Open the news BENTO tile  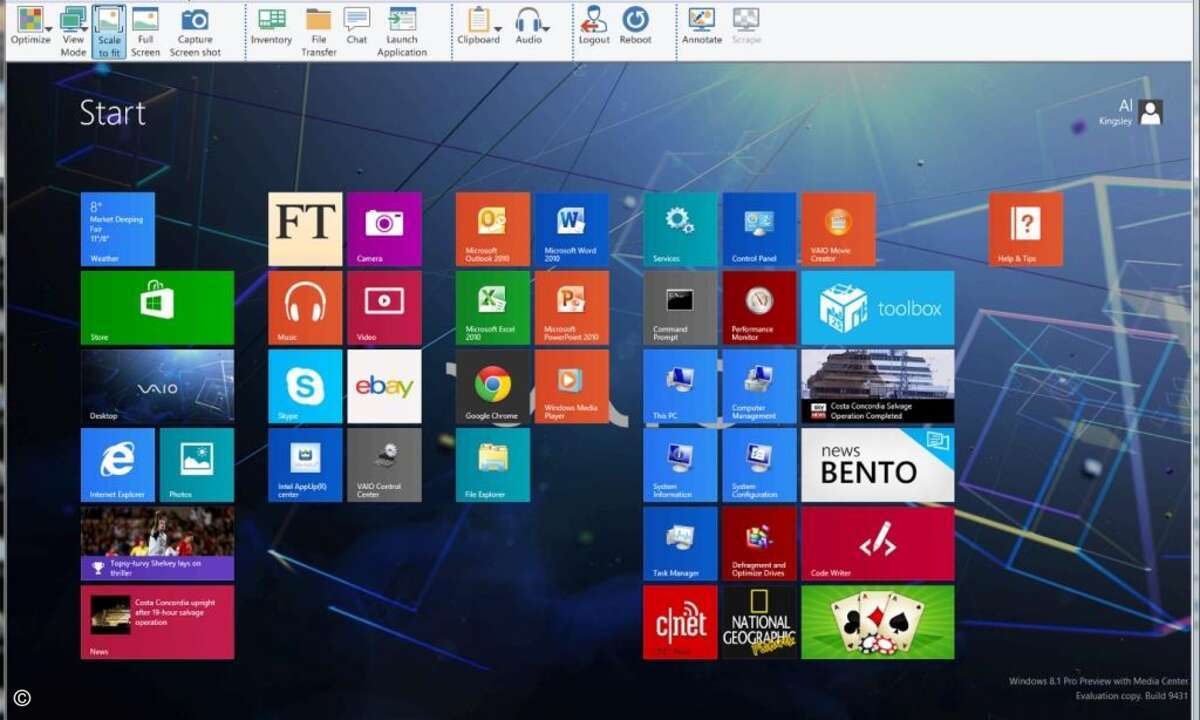click(x=877, y=465)
